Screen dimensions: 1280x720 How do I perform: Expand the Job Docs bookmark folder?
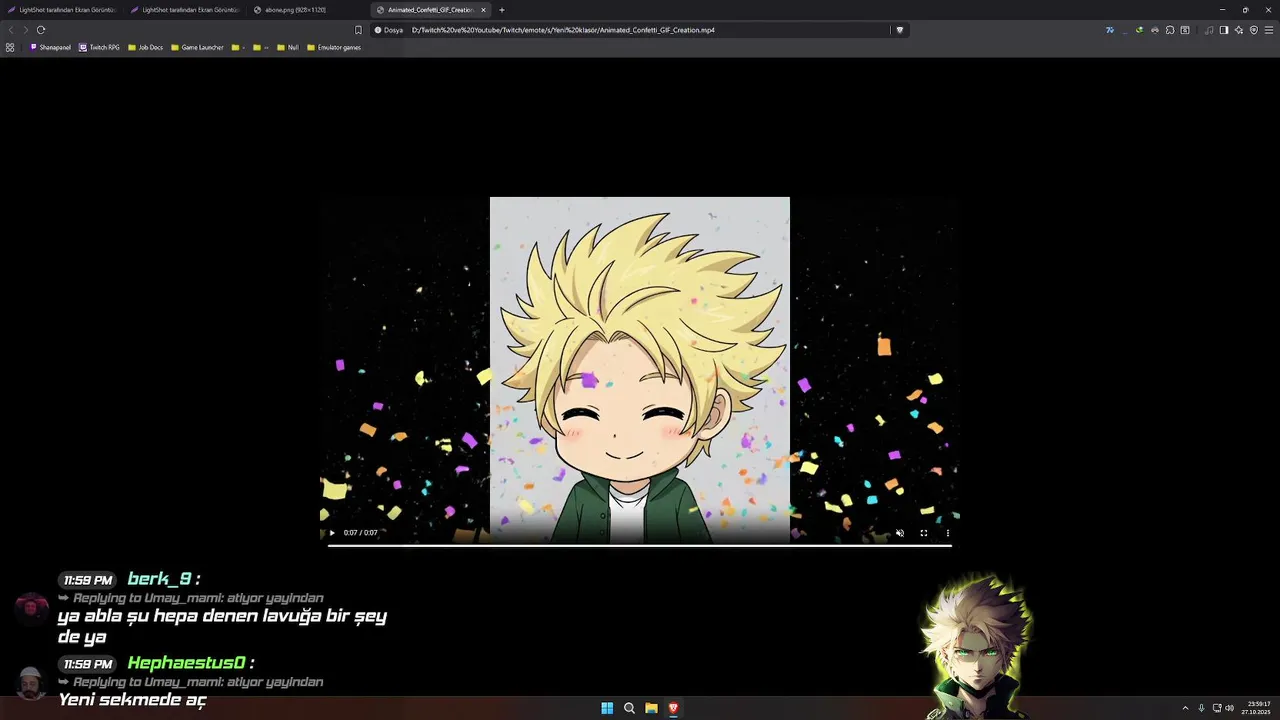pyautogui.click(x=145, y=47)
